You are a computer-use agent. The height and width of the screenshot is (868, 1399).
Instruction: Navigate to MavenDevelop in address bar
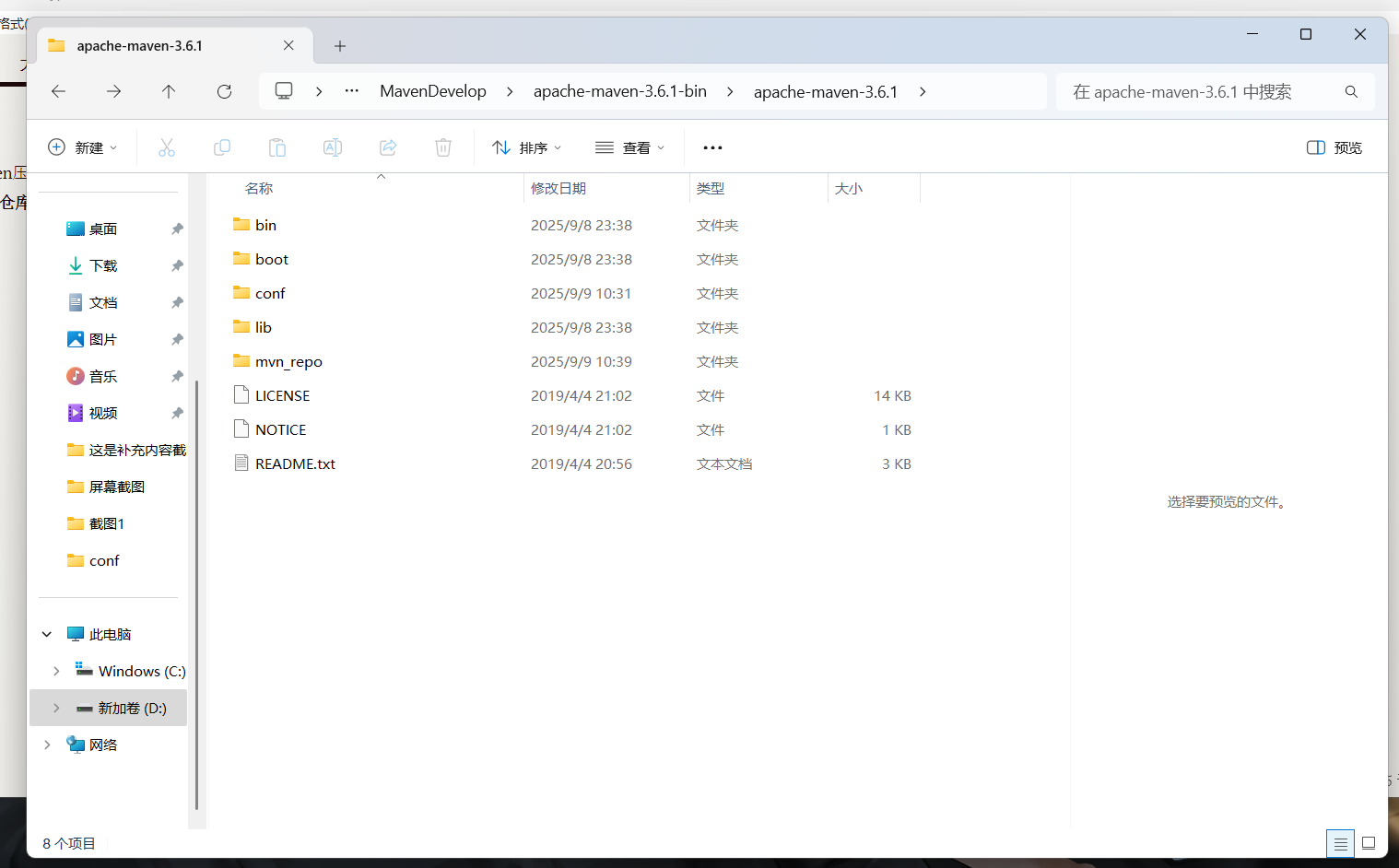433,91
